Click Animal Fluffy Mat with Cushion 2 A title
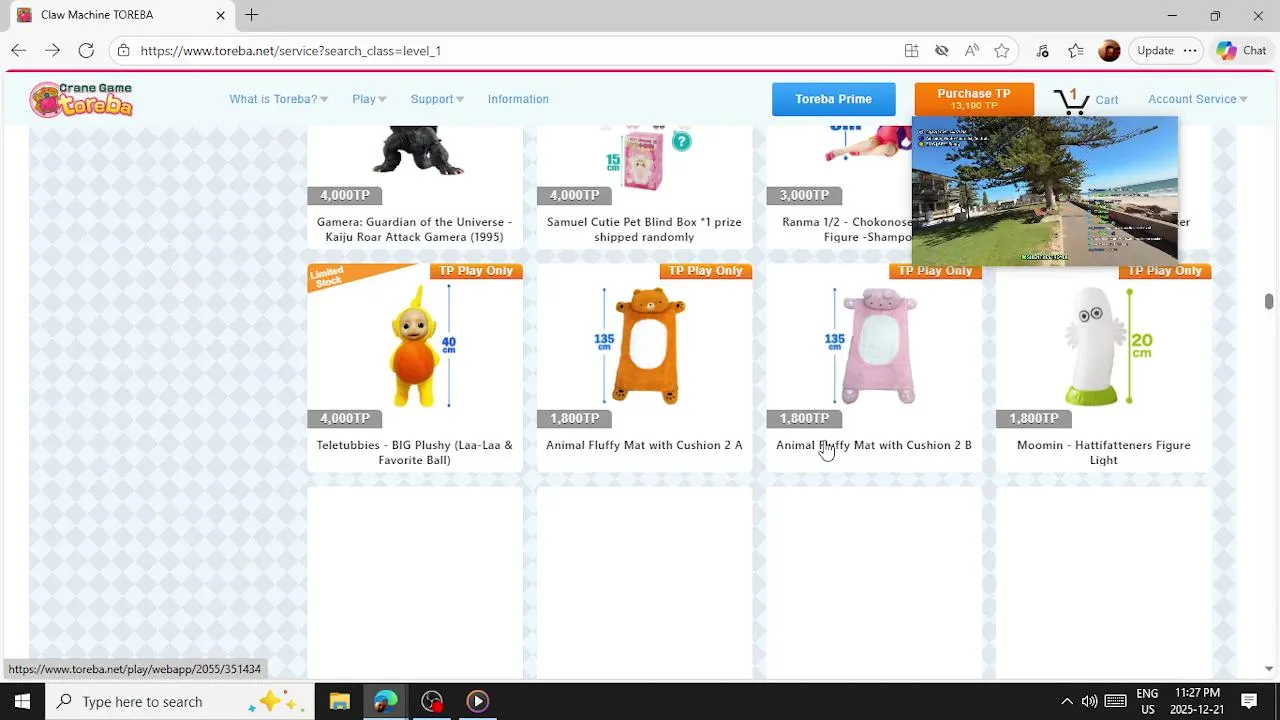 click(644, 445)
